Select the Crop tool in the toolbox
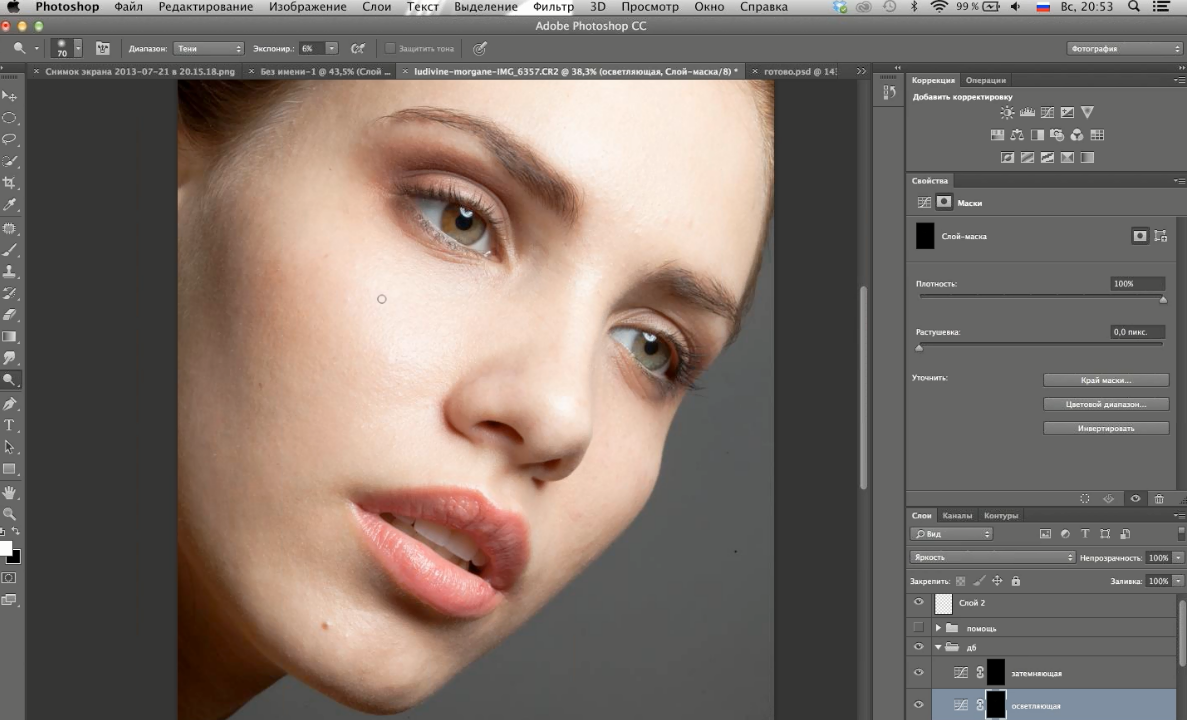The height and width of the screenshot is (720, 1187). click(10, 183)
